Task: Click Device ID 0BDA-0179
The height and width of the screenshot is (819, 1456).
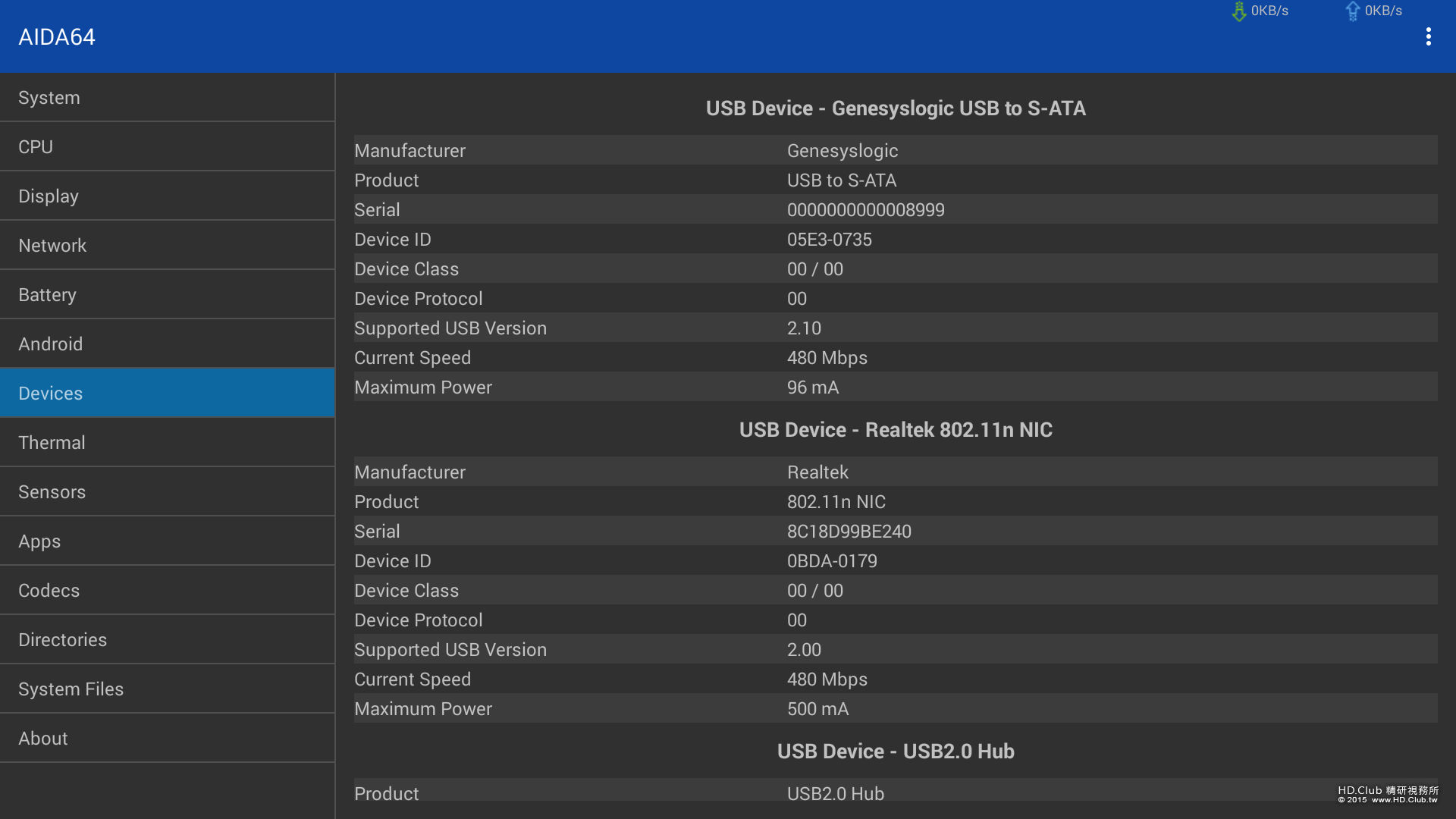Action: tap(832, 561)
